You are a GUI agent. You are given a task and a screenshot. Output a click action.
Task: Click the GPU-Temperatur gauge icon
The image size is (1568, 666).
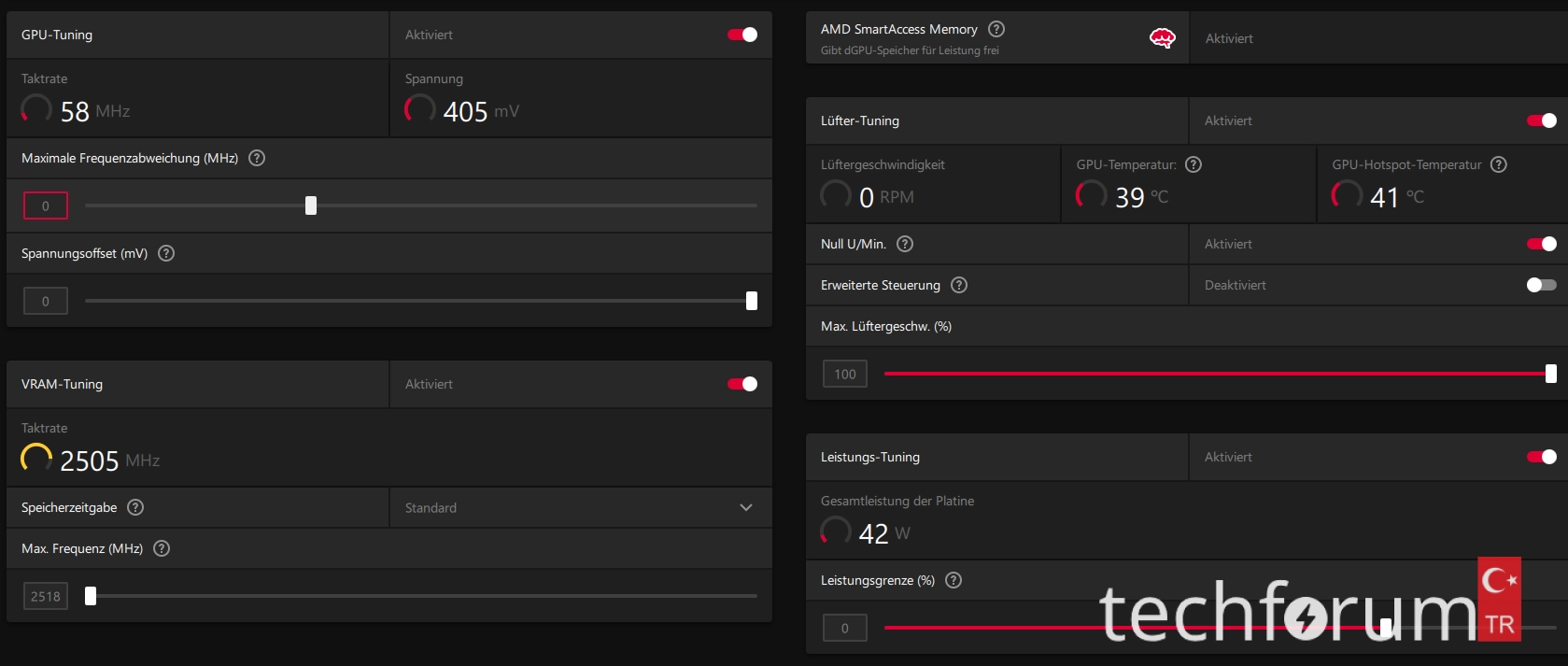click(x=1092, y=195)
